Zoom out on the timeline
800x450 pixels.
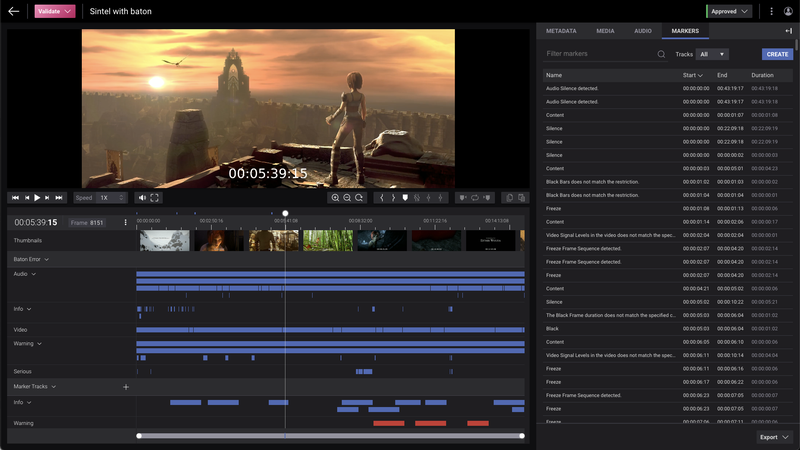click(x=347, y=198)
